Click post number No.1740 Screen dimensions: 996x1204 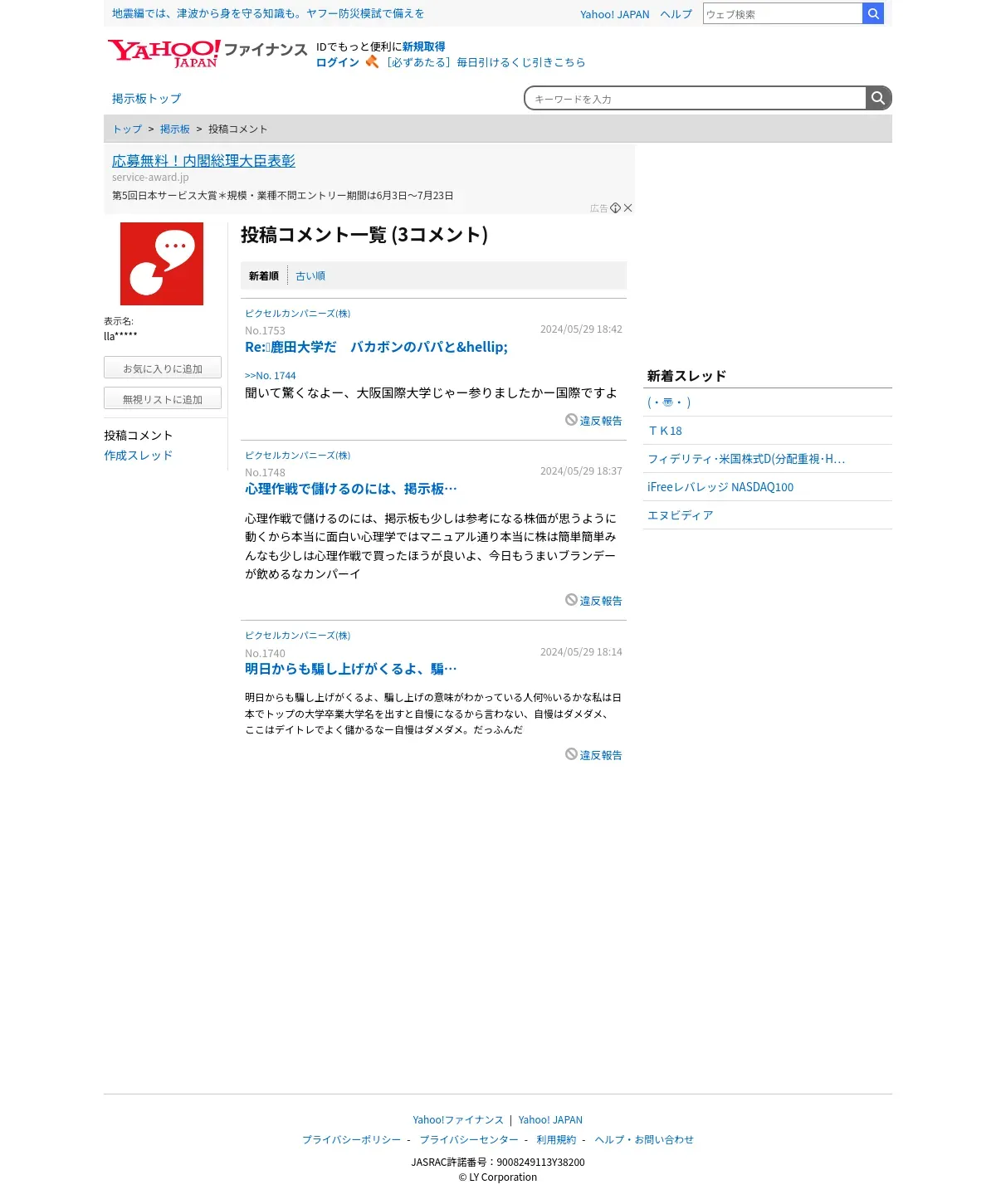click(x=265, y=654)
